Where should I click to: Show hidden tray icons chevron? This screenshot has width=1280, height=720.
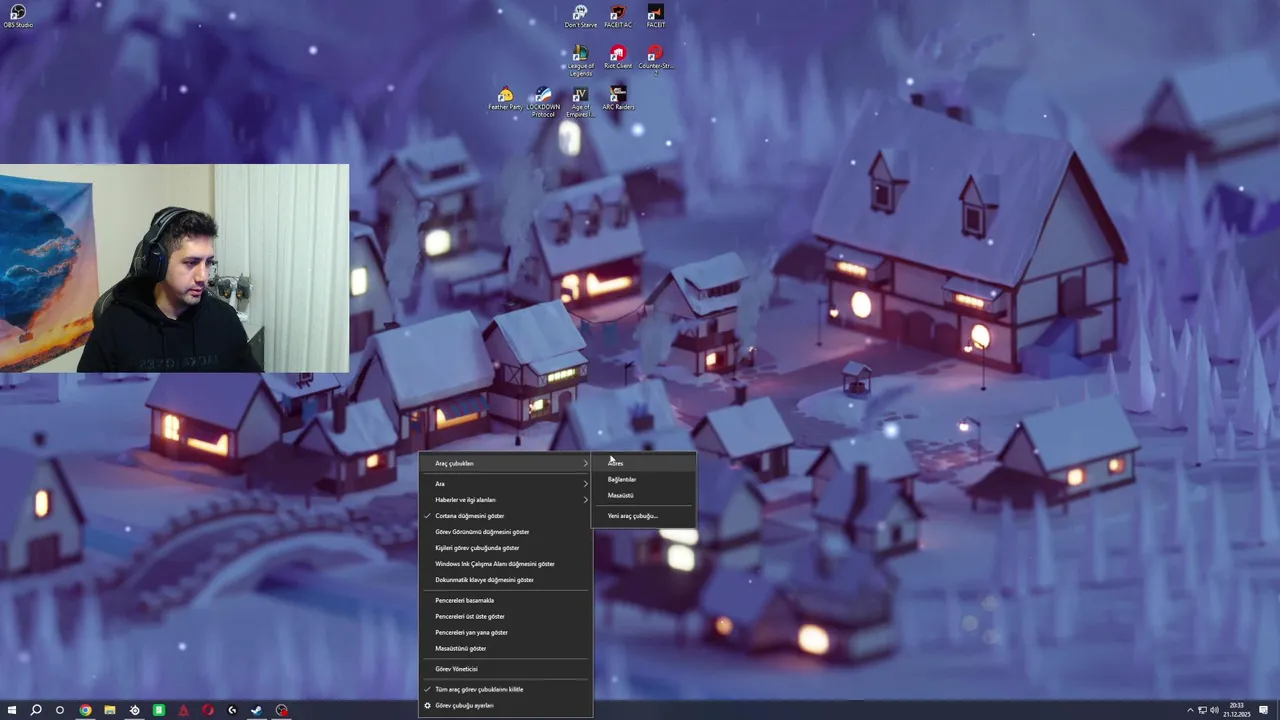pos(1190,710)
